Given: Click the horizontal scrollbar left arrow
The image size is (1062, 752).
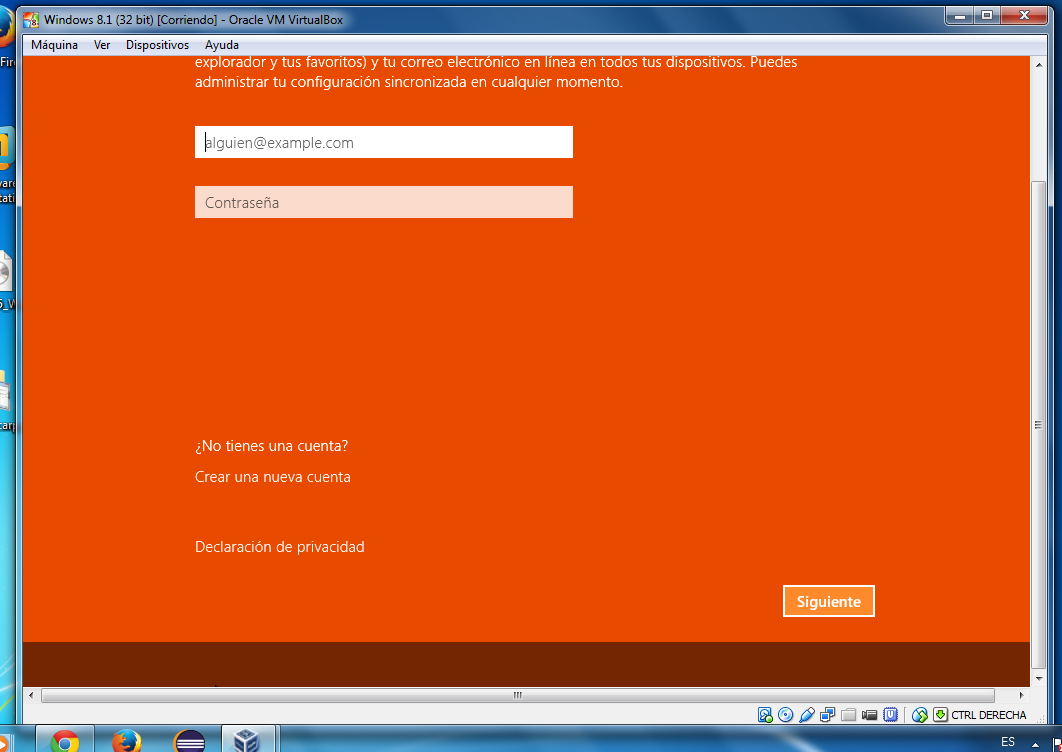Looking at the screenshot, I should point(30,695).
